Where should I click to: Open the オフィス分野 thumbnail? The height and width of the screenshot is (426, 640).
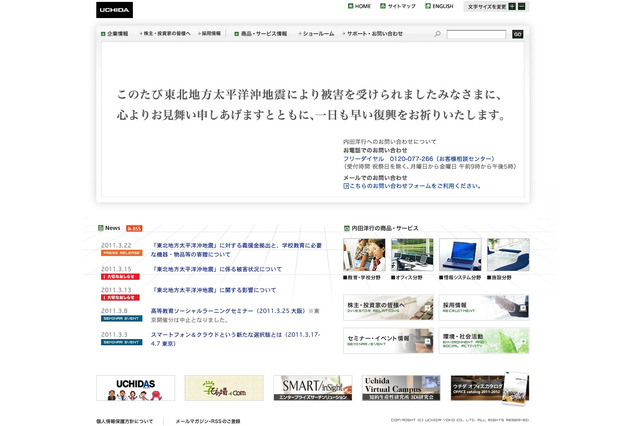pos(412,255)
